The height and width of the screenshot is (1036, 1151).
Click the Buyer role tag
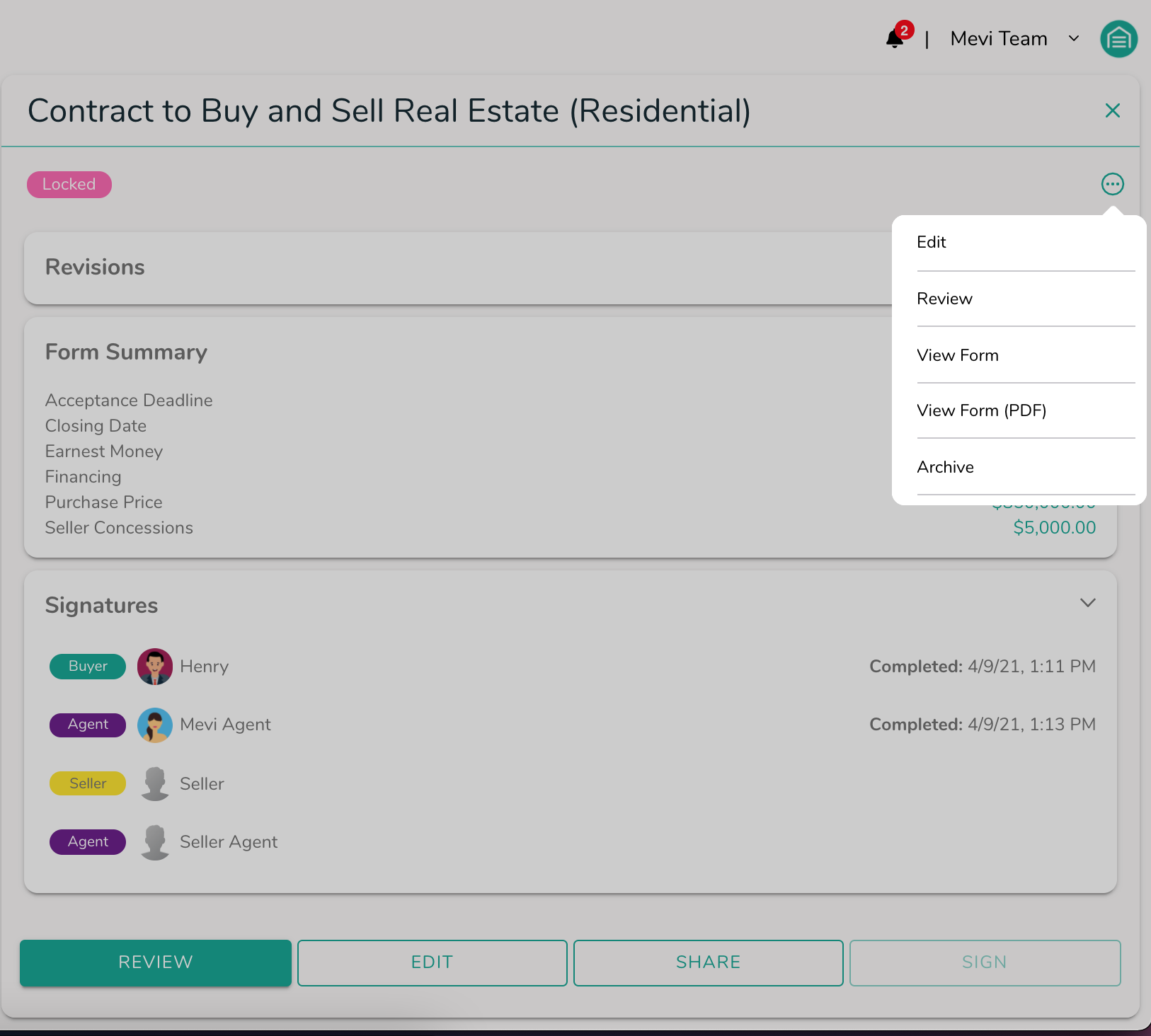click(88, 666)
